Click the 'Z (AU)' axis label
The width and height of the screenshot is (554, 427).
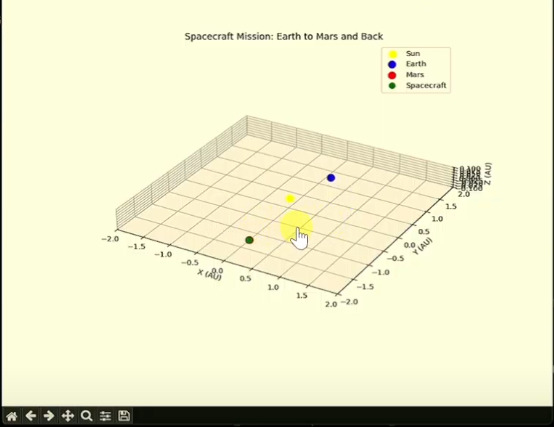(x=488, y=174)
